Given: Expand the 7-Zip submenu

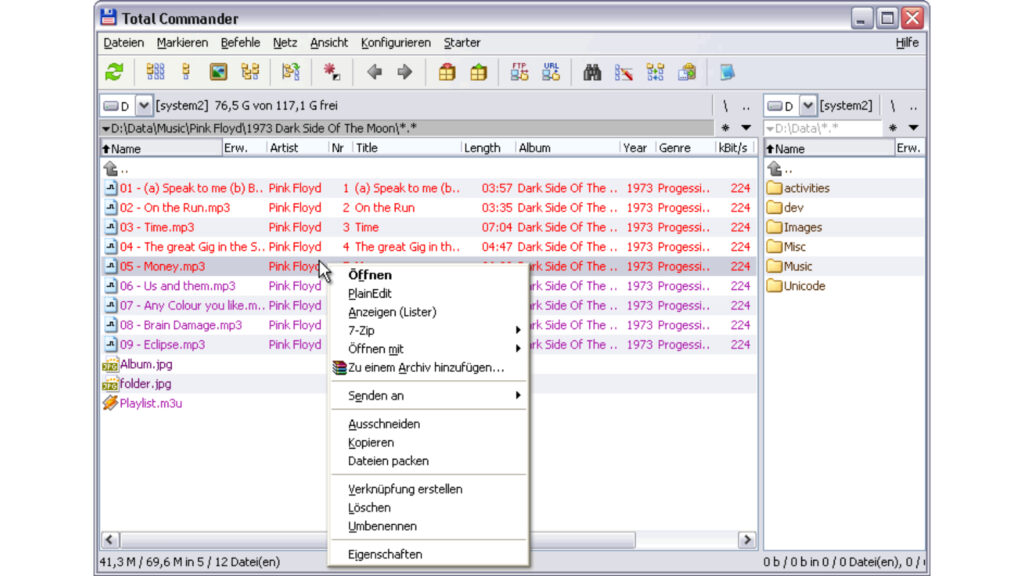Looking at the screenshot, I should click(428, 330).
